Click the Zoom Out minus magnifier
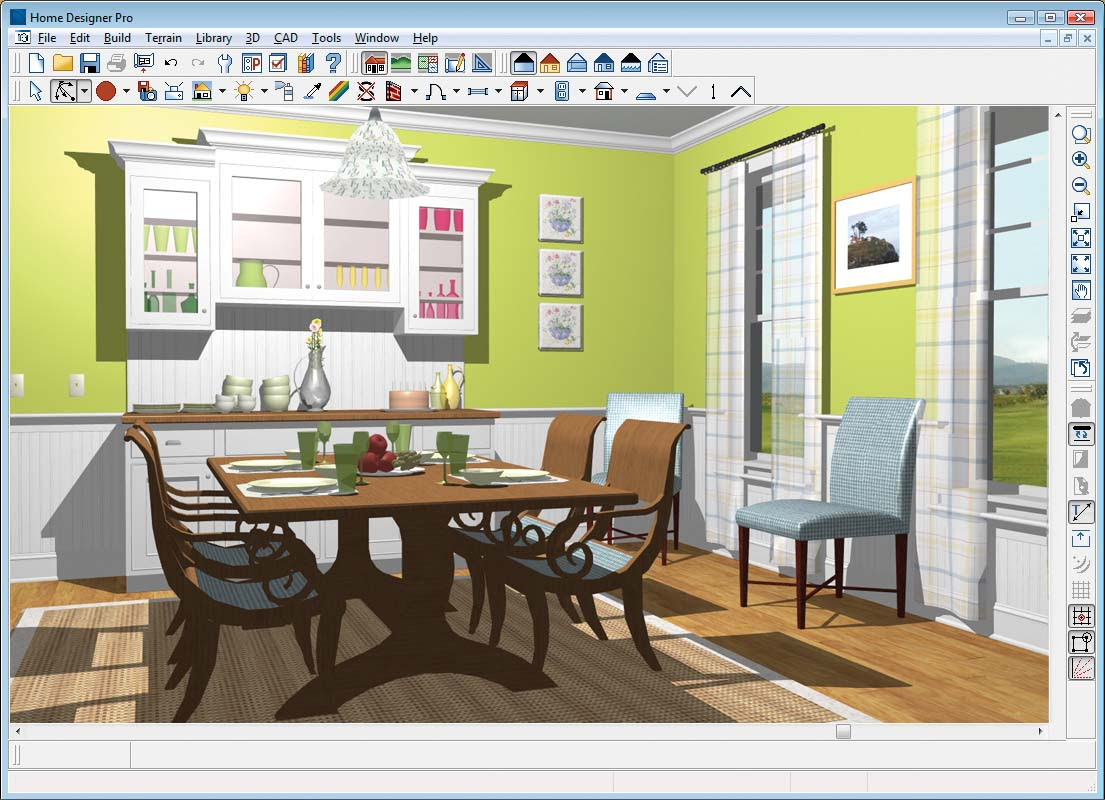This screenshot has width=1105, height=800. pyautogui.click(x=1080, y=186)
